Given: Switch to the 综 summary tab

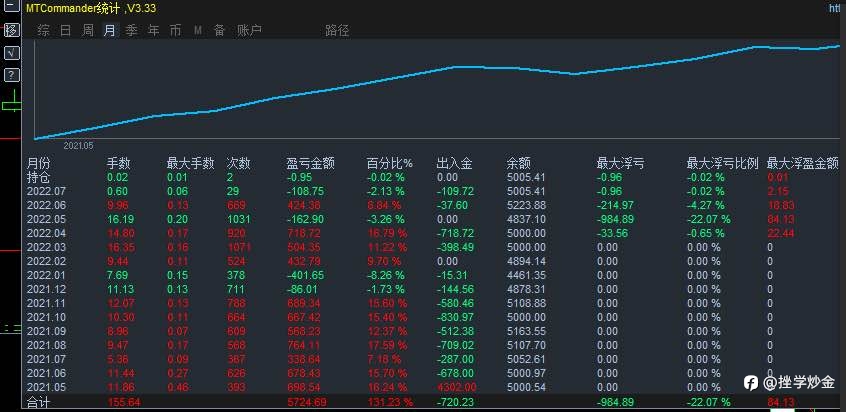Looking at the screenshot, I should (44, 30).
